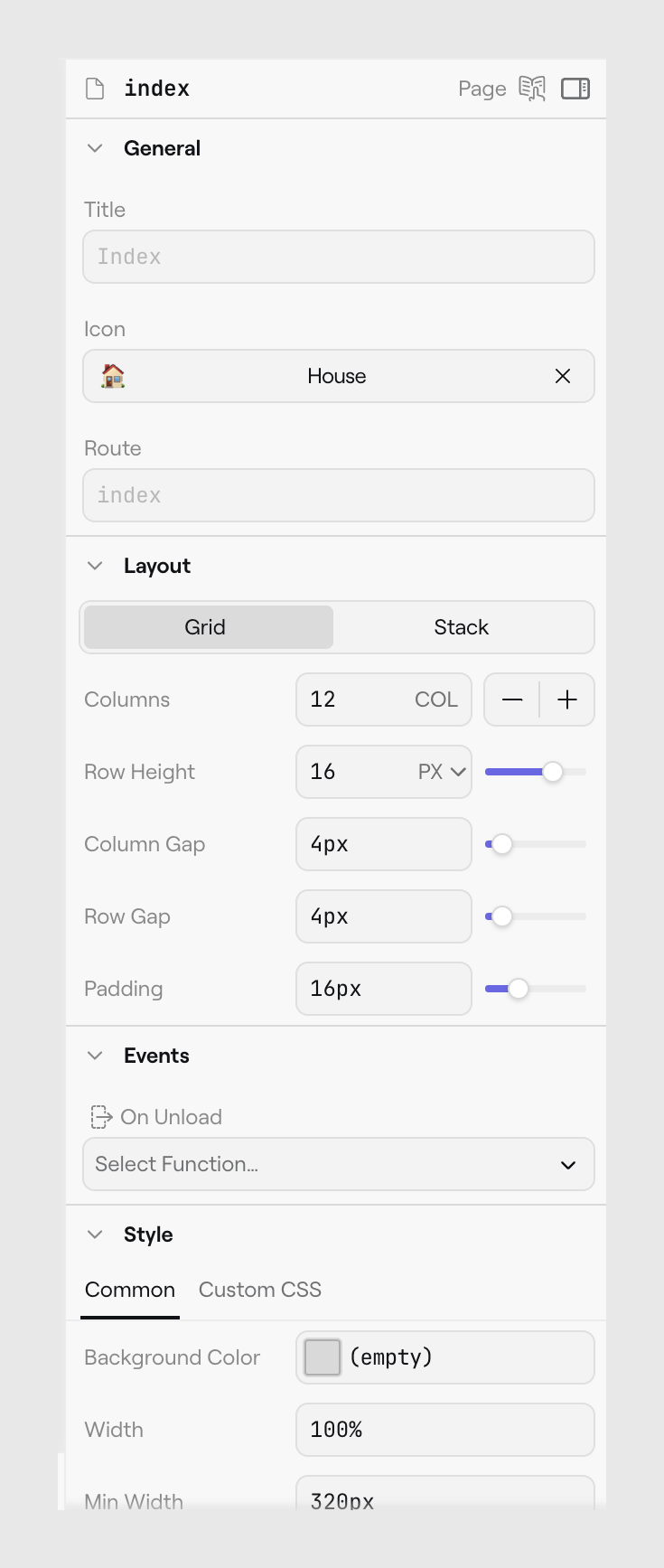Switch layout to Stack
Image resolution: width=664 pixels, height=1568 pixels.
pos(462,626)
